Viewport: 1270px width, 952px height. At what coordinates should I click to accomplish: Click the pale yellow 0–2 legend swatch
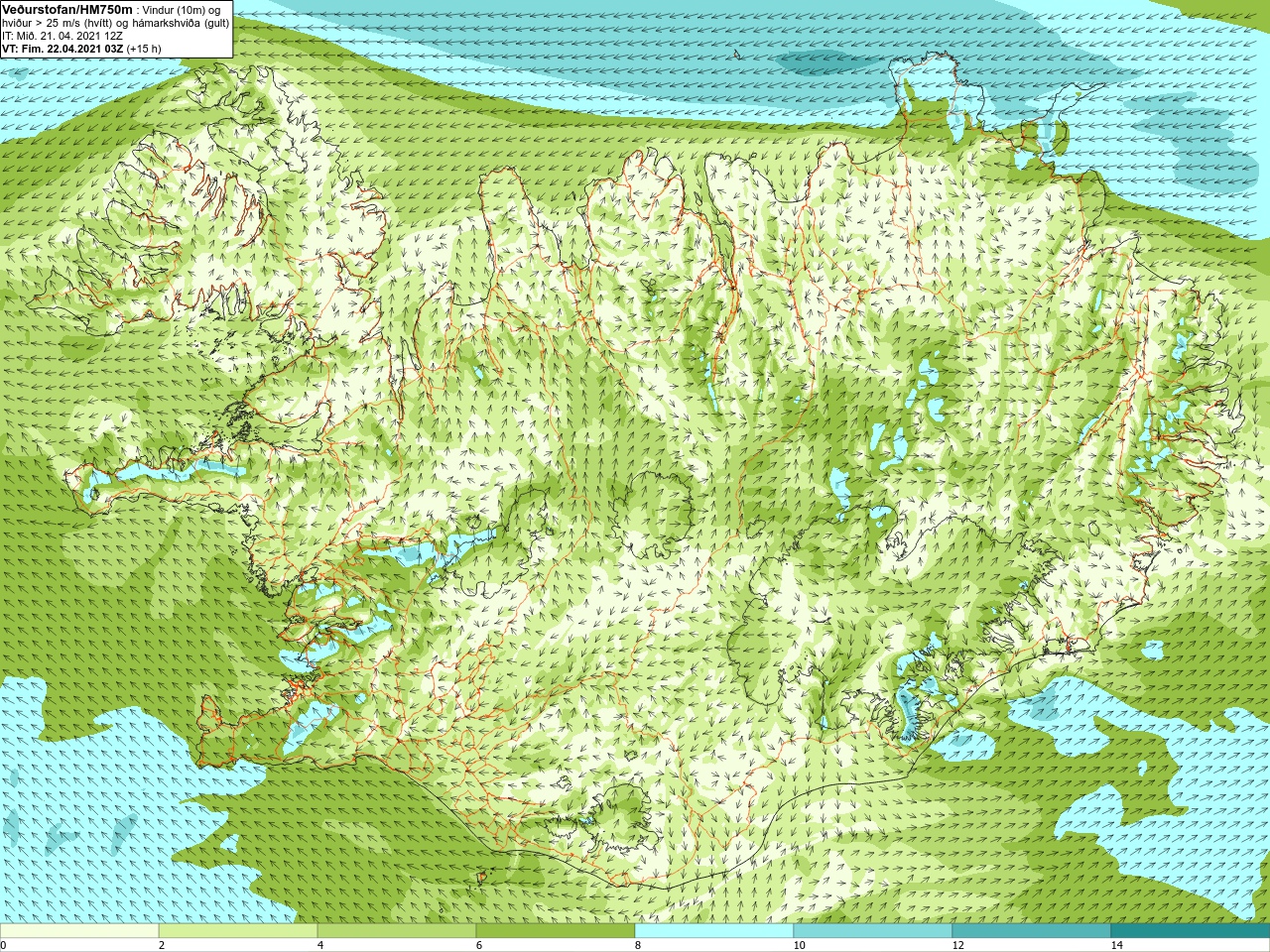79,931
